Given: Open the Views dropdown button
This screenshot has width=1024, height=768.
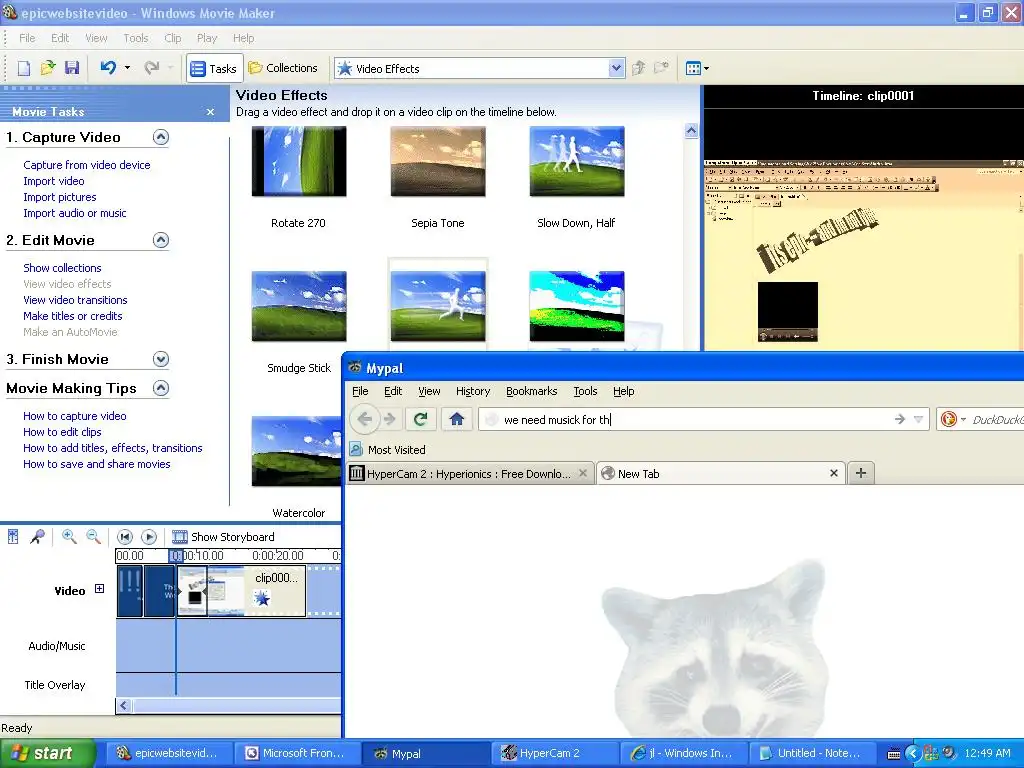Looking at the screenshot, I should click(697, 68).
